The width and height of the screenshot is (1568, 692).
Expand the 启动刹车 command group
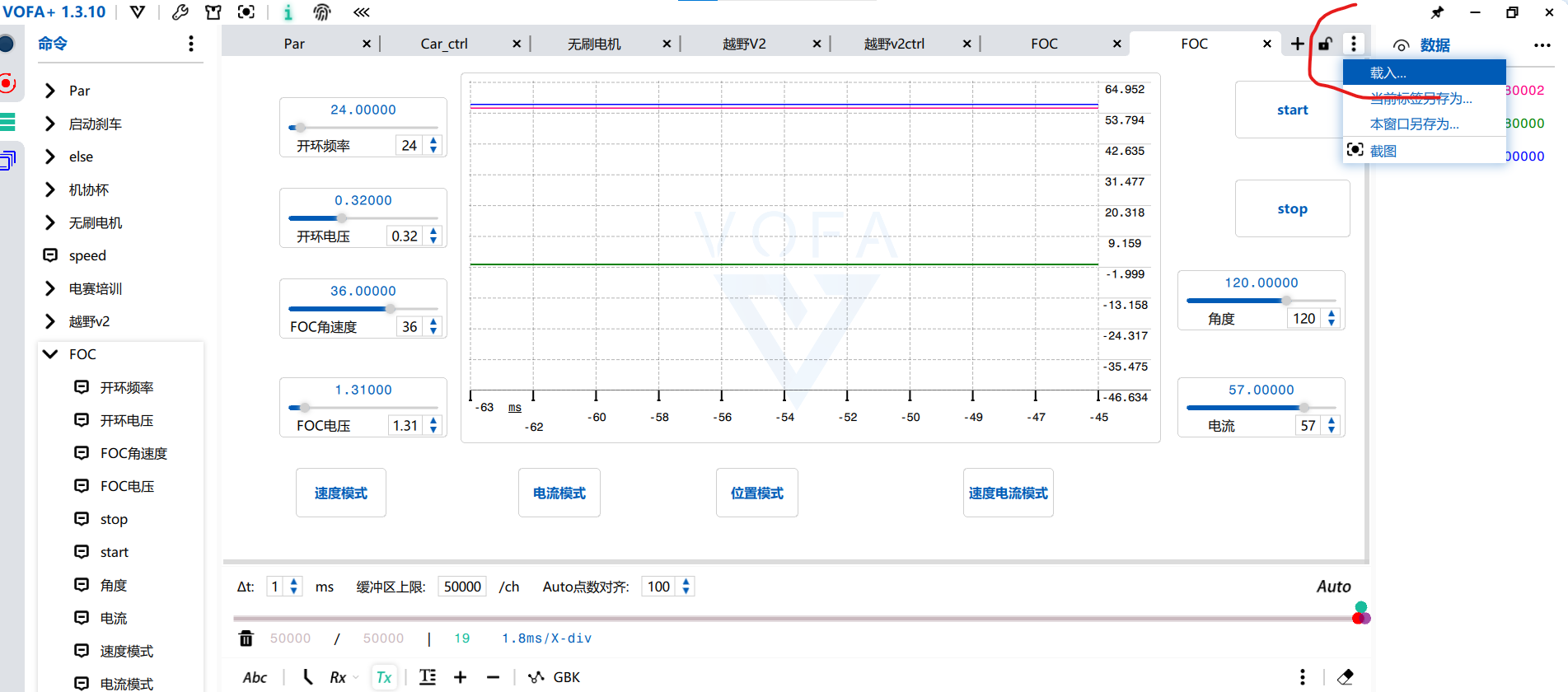pyautogui.click(x=50, y=124)
